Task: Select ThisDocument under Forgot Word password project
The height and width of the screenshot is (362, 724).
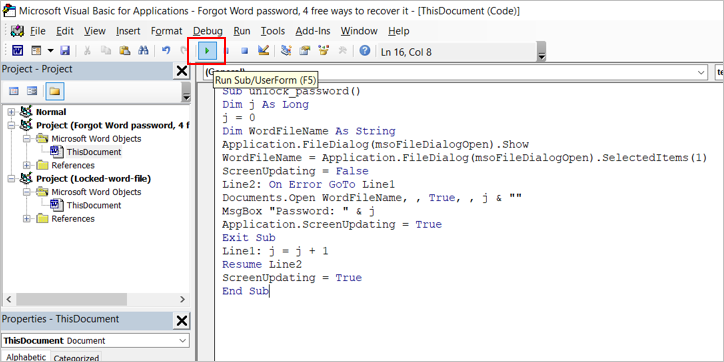Action: (94, 152)
